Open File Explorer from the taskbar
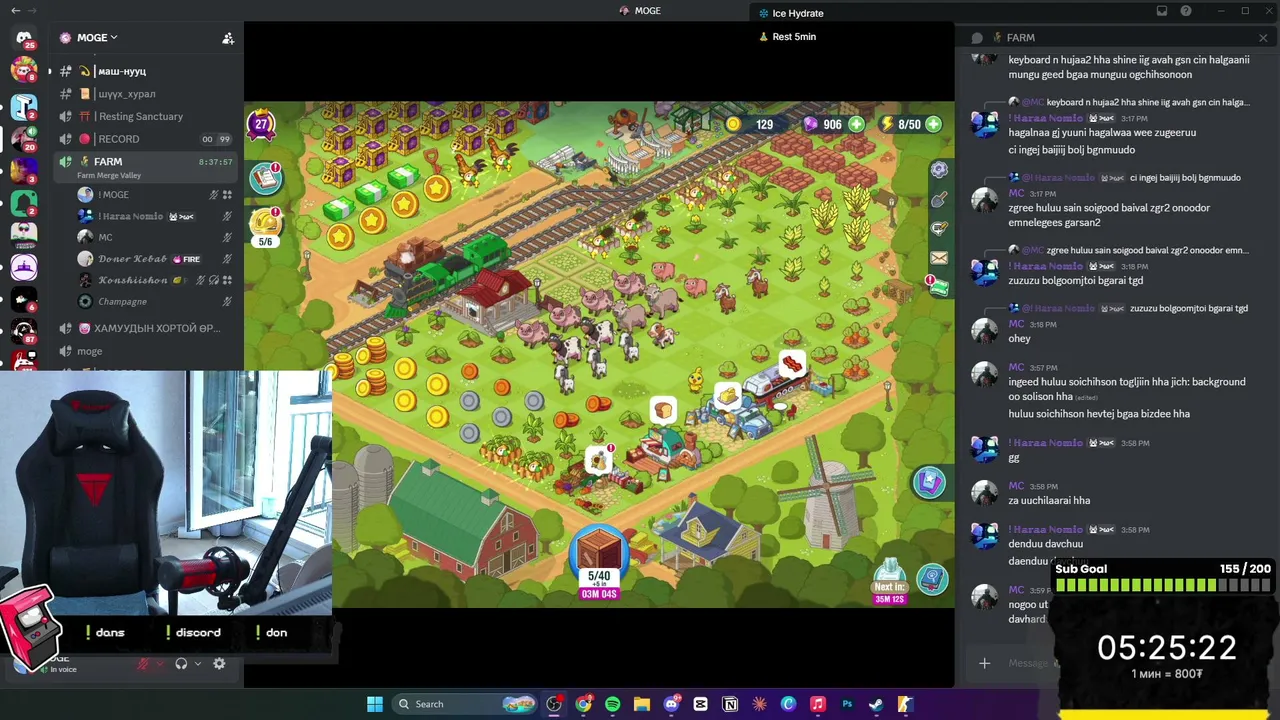 tap(642, 704)
